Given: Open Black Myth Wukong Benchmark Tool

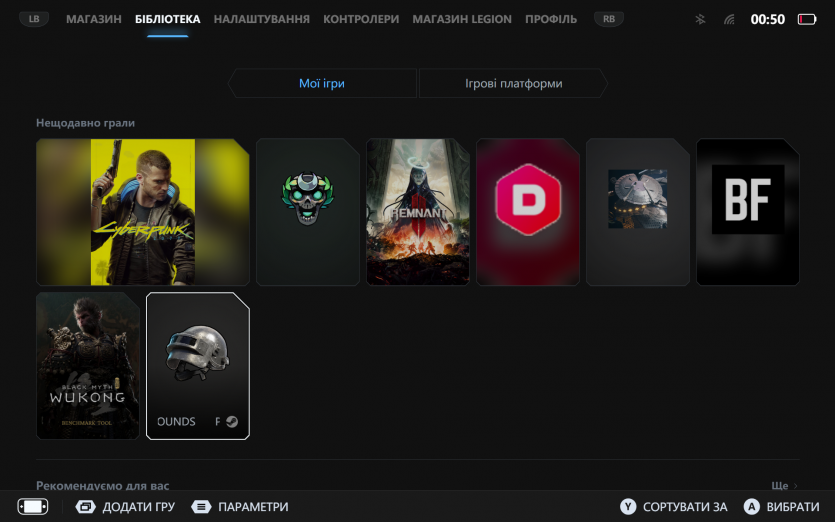Looking at the screenshot, I should (88, 365).
